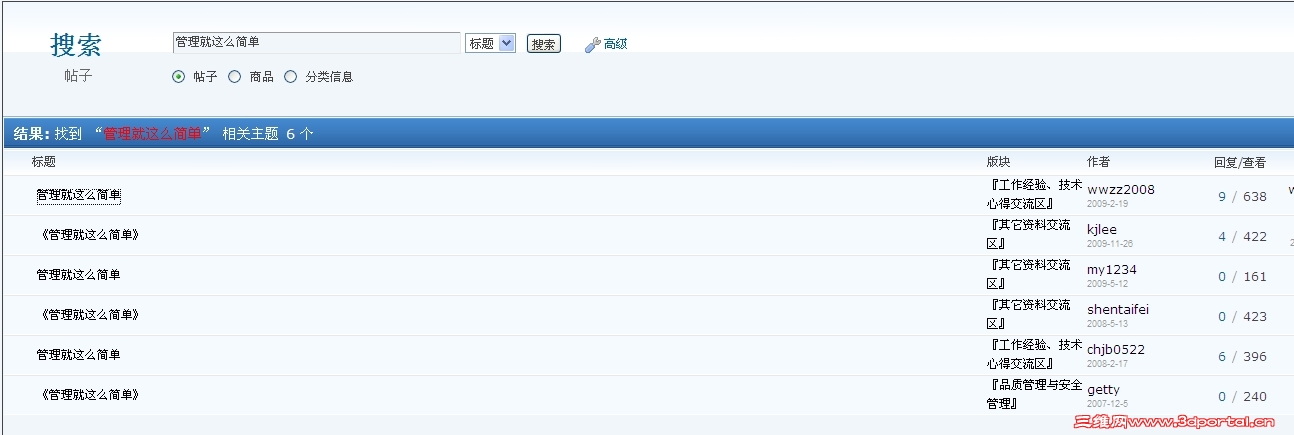Open the board 『其它资料交流区』 in shentaifei's row
Image resolution: width=1294 pixels, height=435 pixels.
click(x=1028, y=315)
